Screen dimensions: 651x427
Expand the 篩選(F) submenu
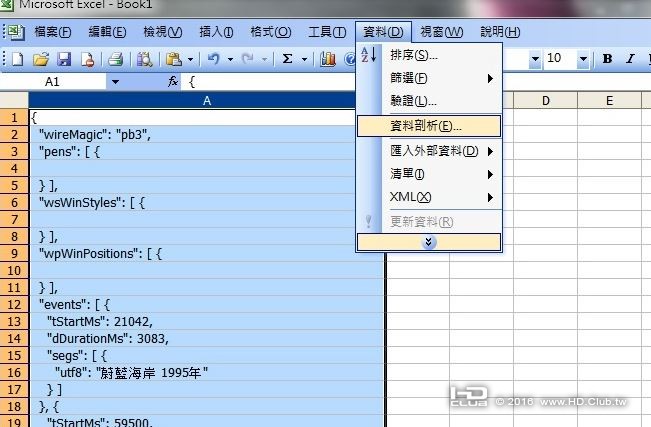[490, 78]
